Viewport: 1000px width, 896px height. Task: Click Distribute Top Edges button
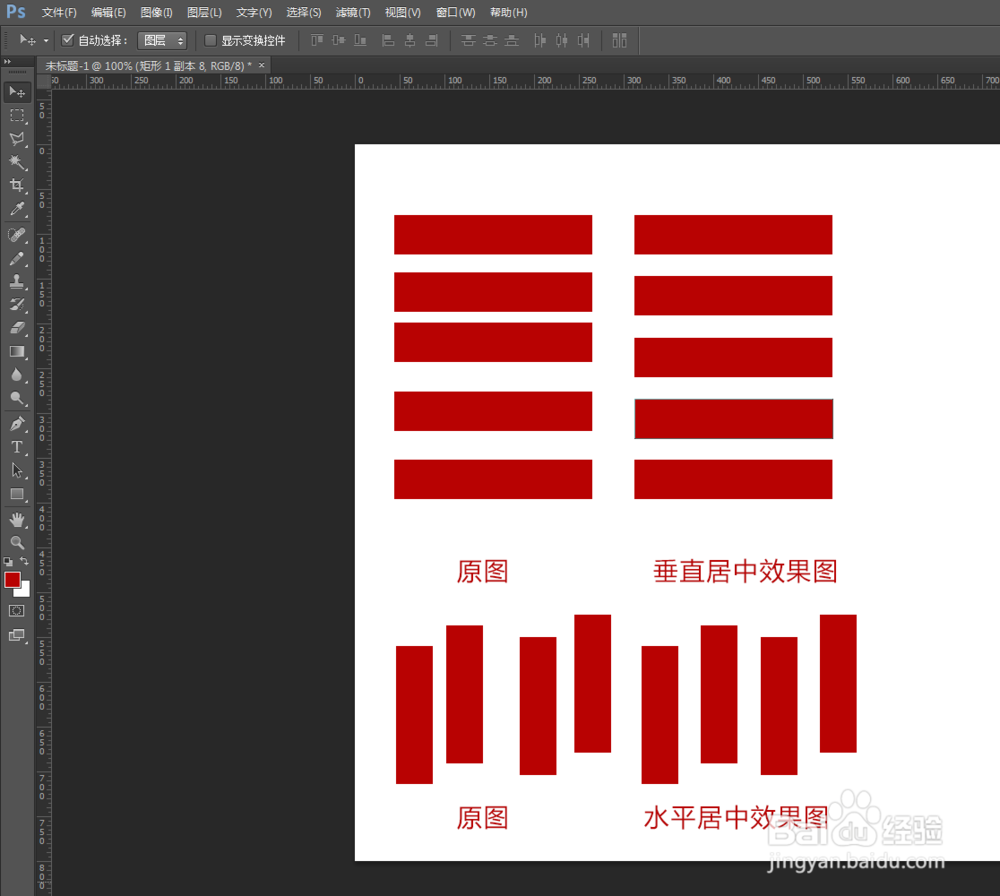point(468,40)
